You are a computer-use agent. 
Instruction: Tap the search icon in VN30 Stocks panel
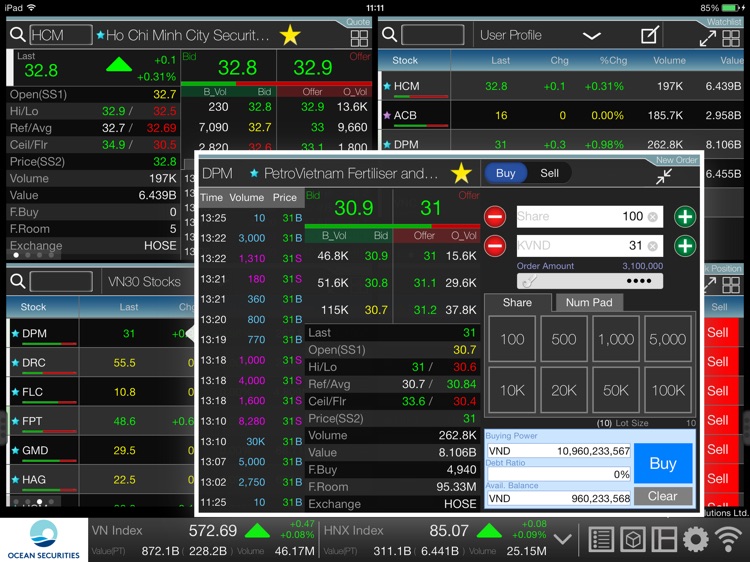[18, 281]
